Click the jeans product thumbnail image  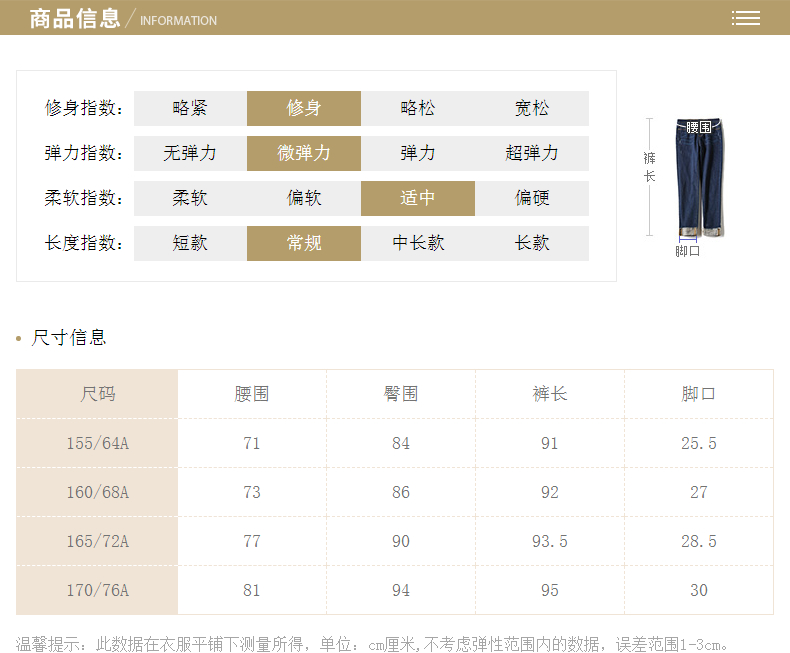point(701,178)
